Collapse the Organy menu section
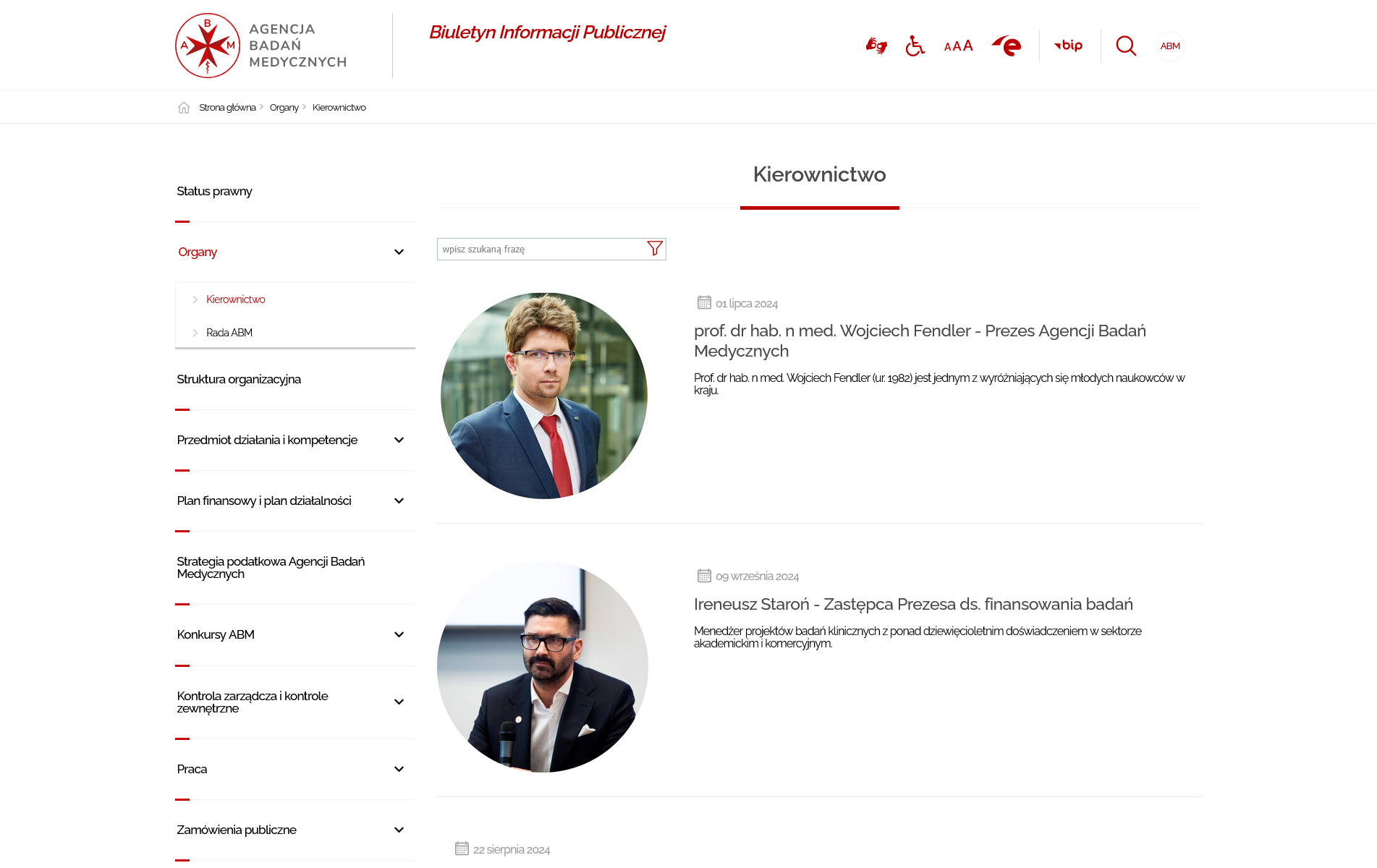The height and width of the screenshot is (868, 1377). (399, 252)
